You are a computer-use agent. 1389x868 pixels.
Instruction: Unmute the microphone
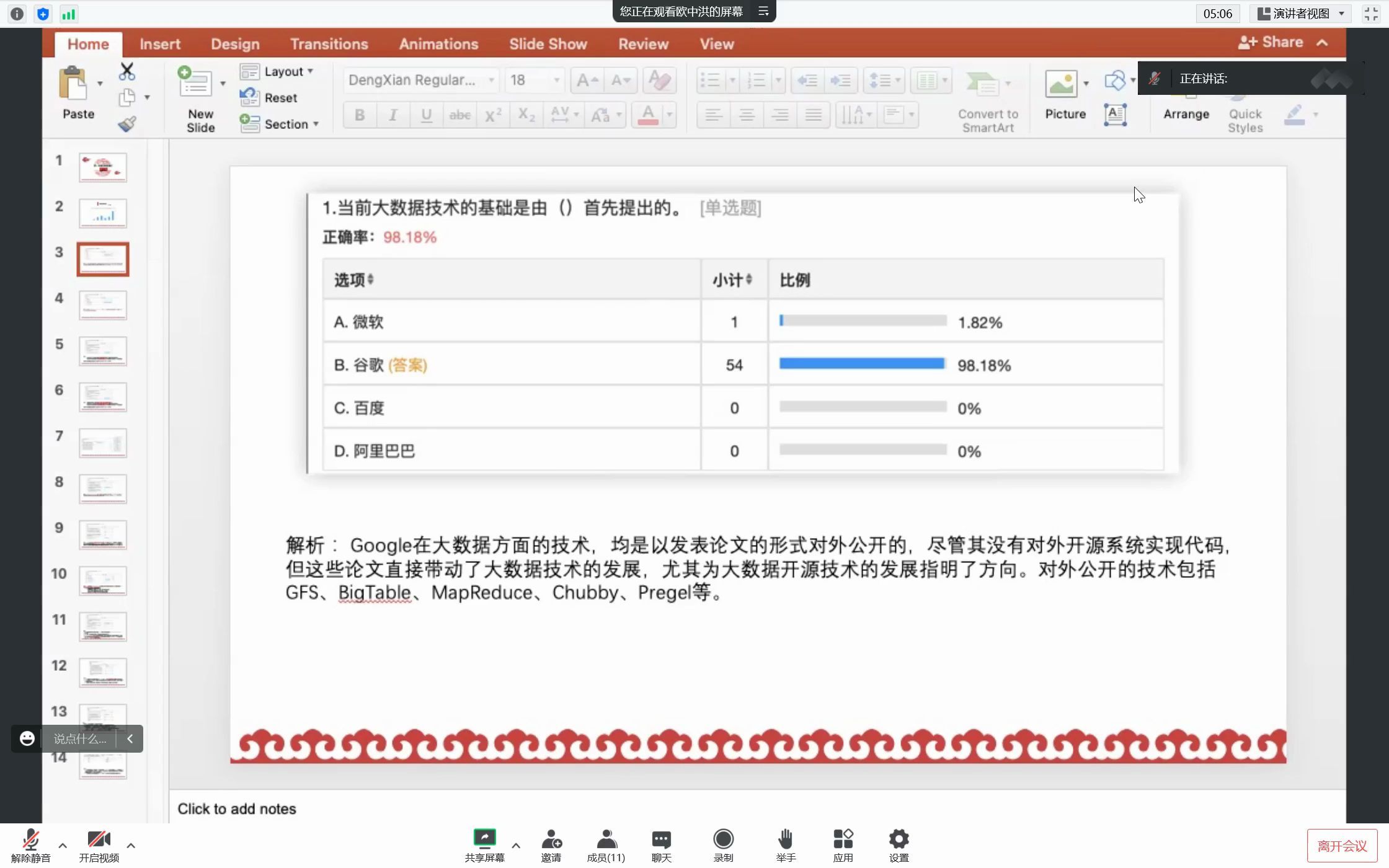30,841
